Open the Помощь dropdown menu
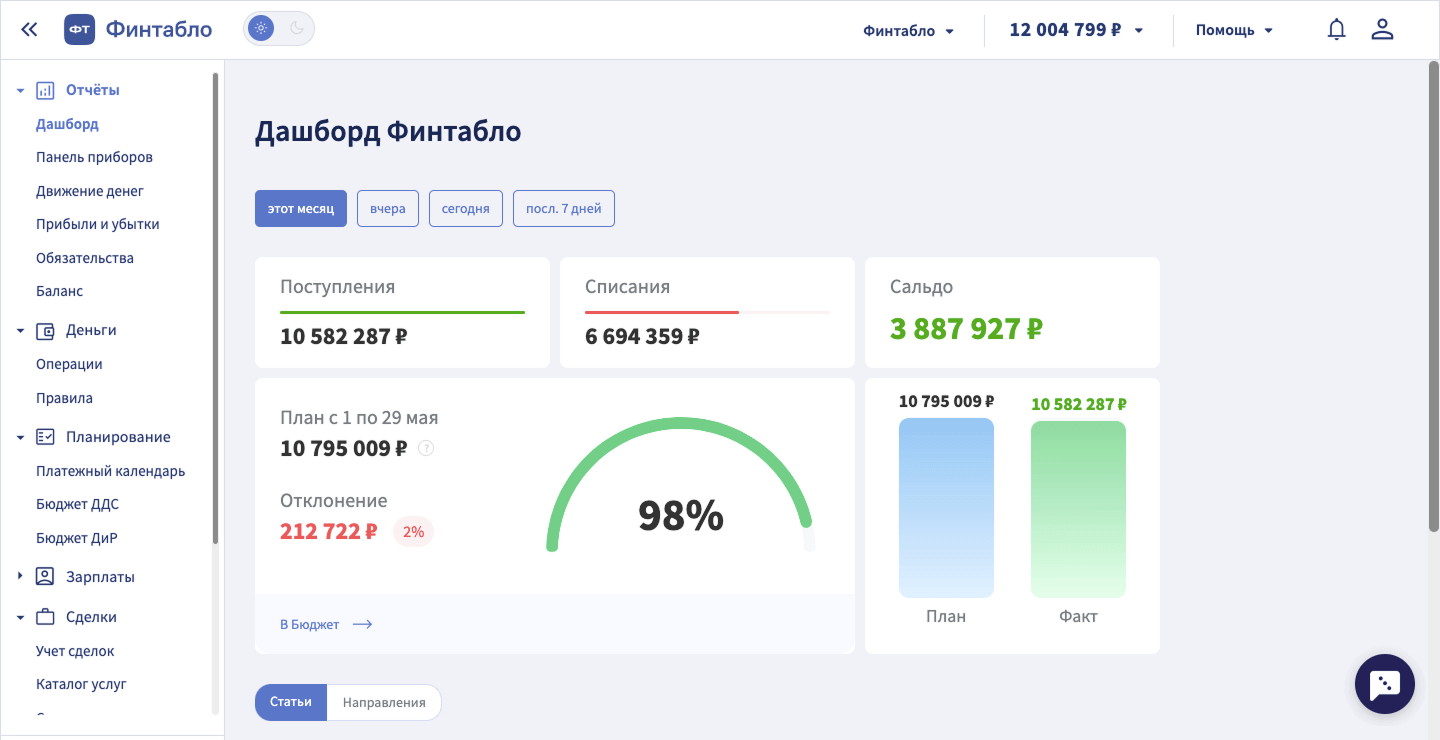Viewport: 1440px width, 740px height. 1235,30
